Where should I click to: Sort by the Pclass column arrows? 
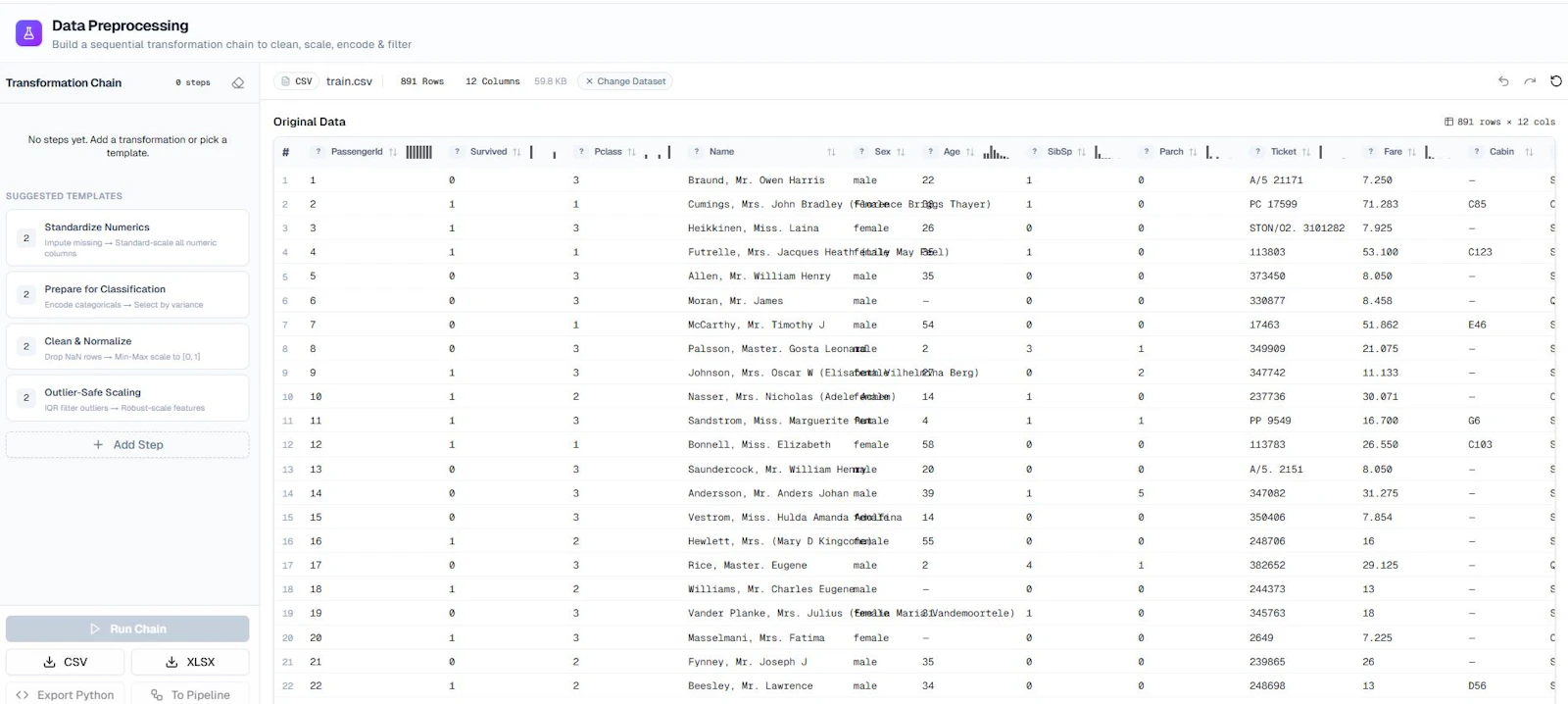pos(631,152)
